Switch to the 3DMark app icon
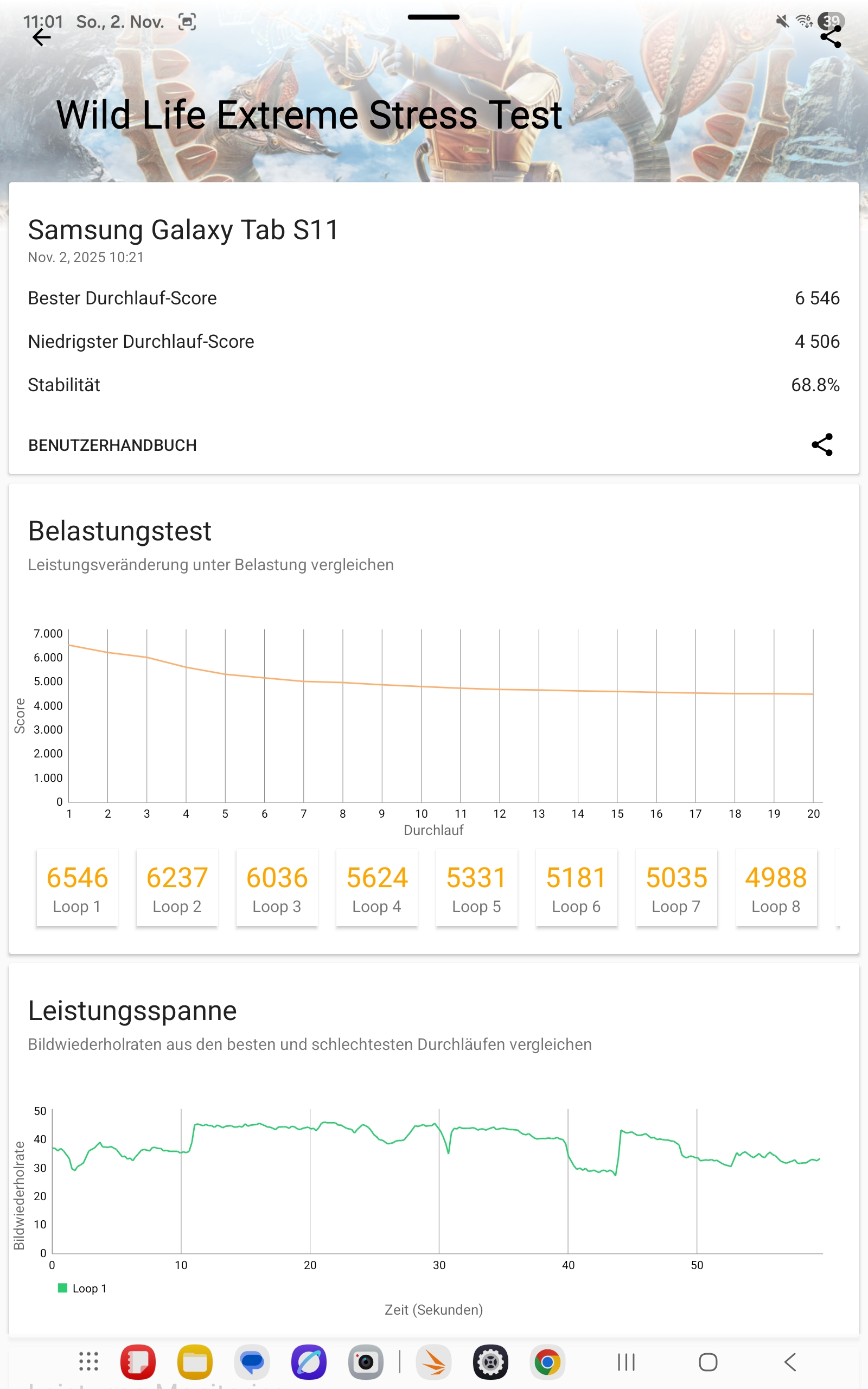The width and height of the screenshot is (868, 1389). pos(433,1361)
